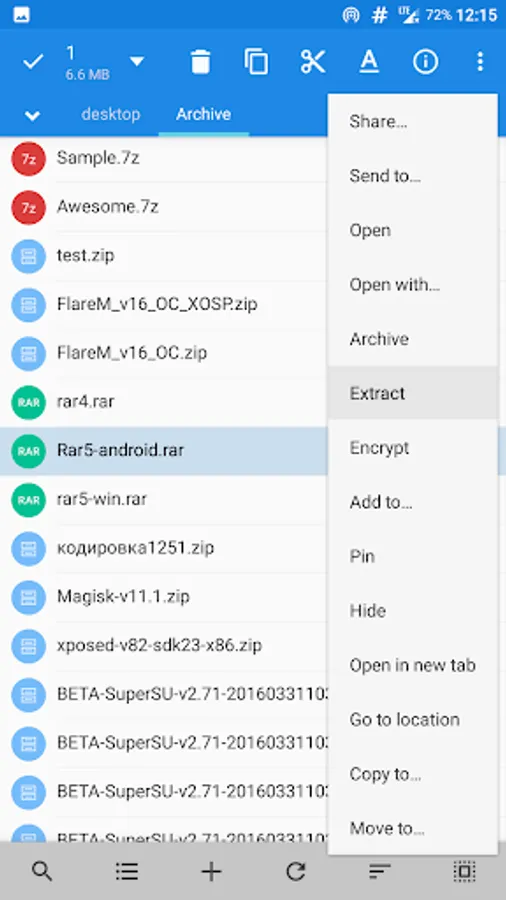Switch to the desktop tab
The height and width of the screenshot is (900, 506).
(111, 114)
